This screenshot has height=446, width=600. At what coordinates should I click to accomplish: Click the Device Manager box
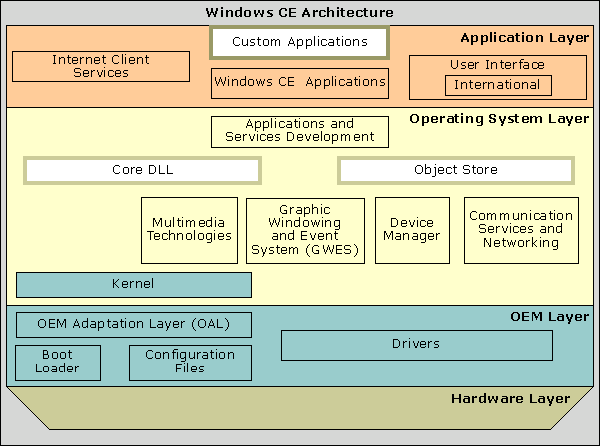tap(411, 230)
